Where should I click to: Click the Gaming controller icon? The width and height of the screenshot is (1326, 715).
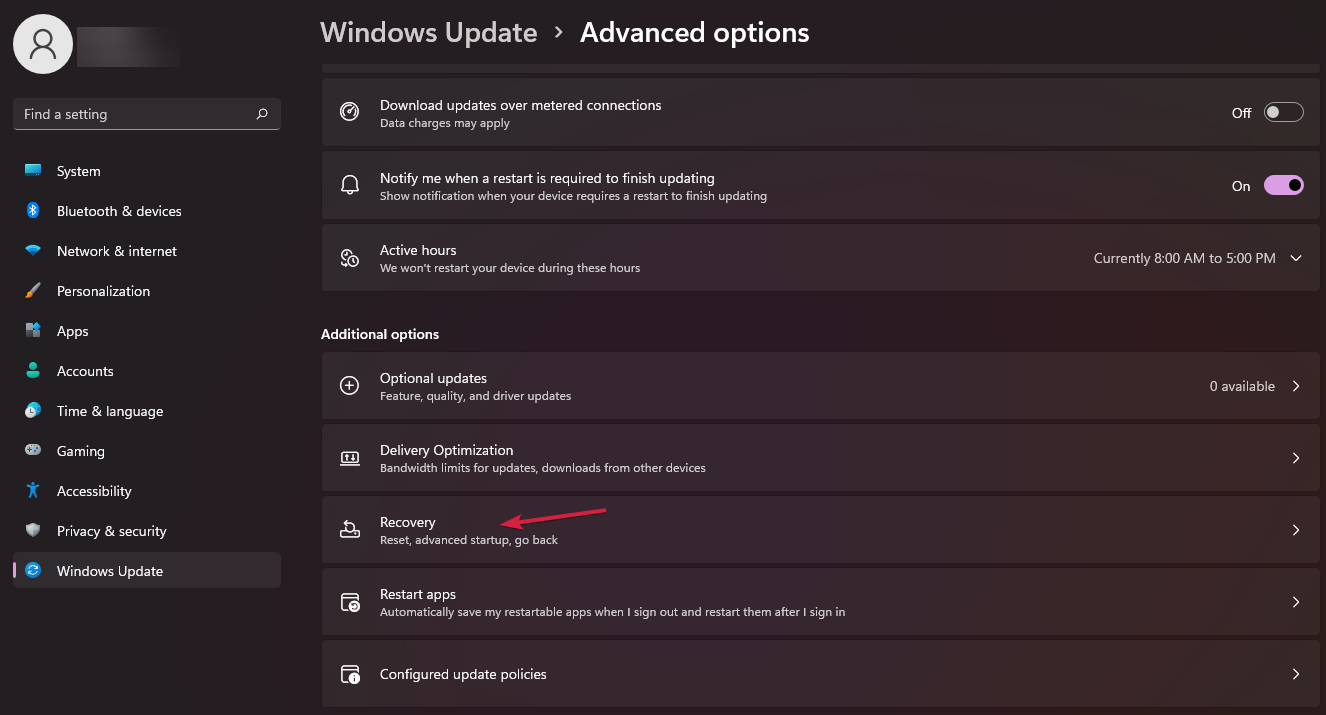click(34, 450)
